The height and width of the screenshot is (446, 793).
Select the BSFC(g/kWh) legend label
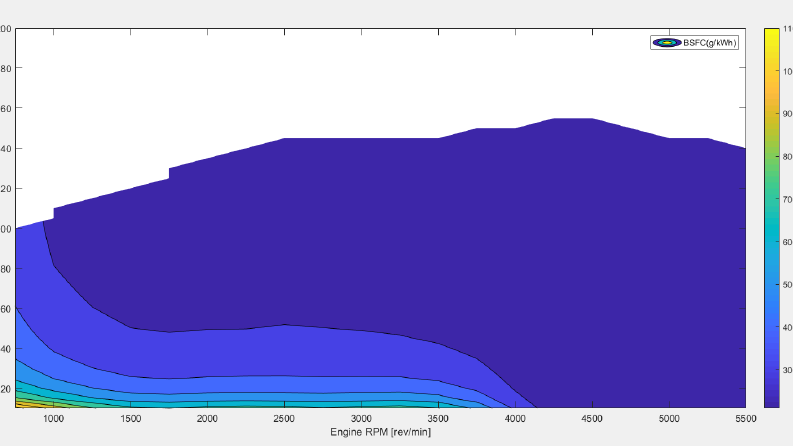click(x=710, y=42)
